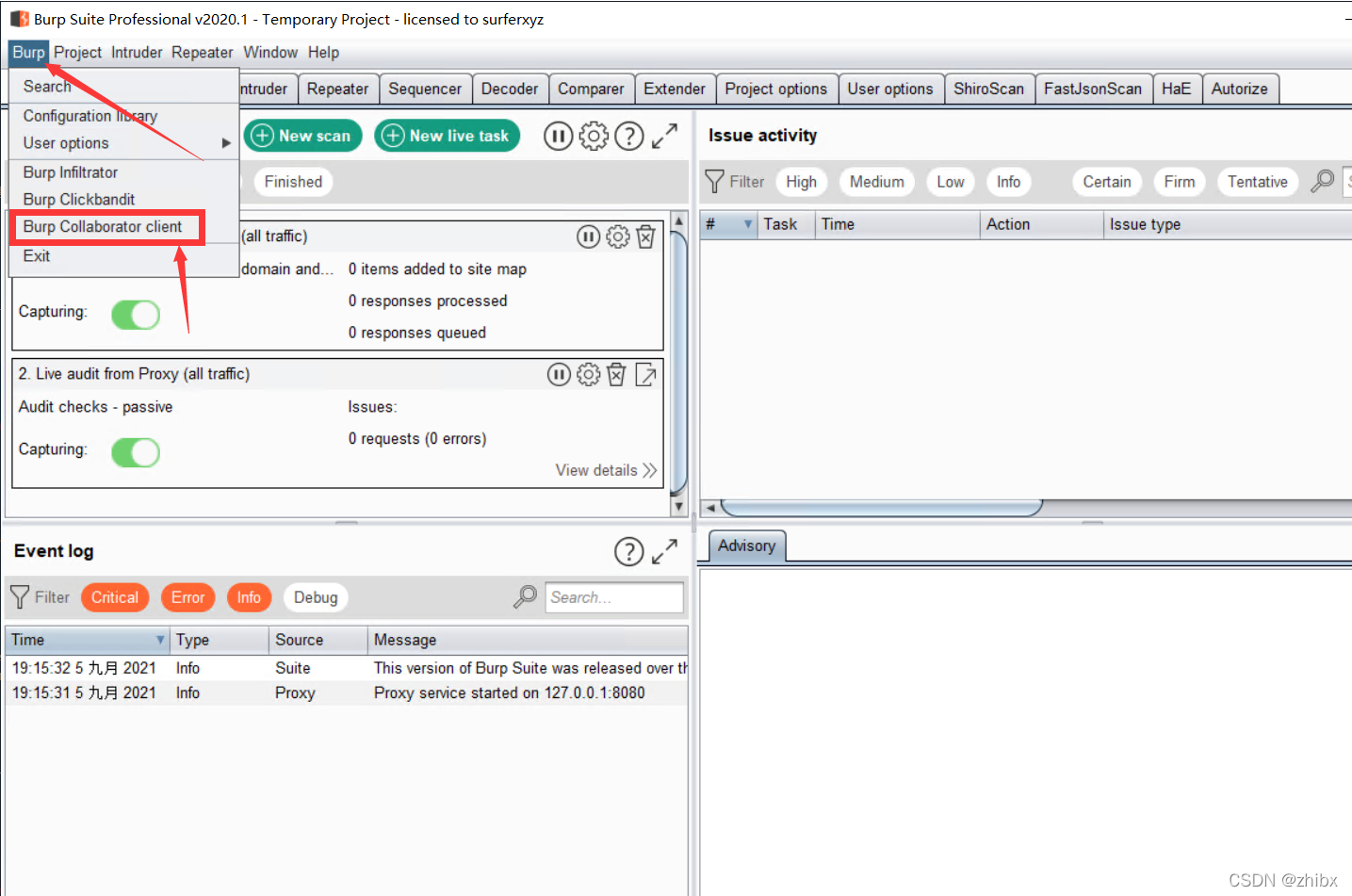Expand the Event log panel
Screen dimensions: 1352x896
[x=664, y=551]
